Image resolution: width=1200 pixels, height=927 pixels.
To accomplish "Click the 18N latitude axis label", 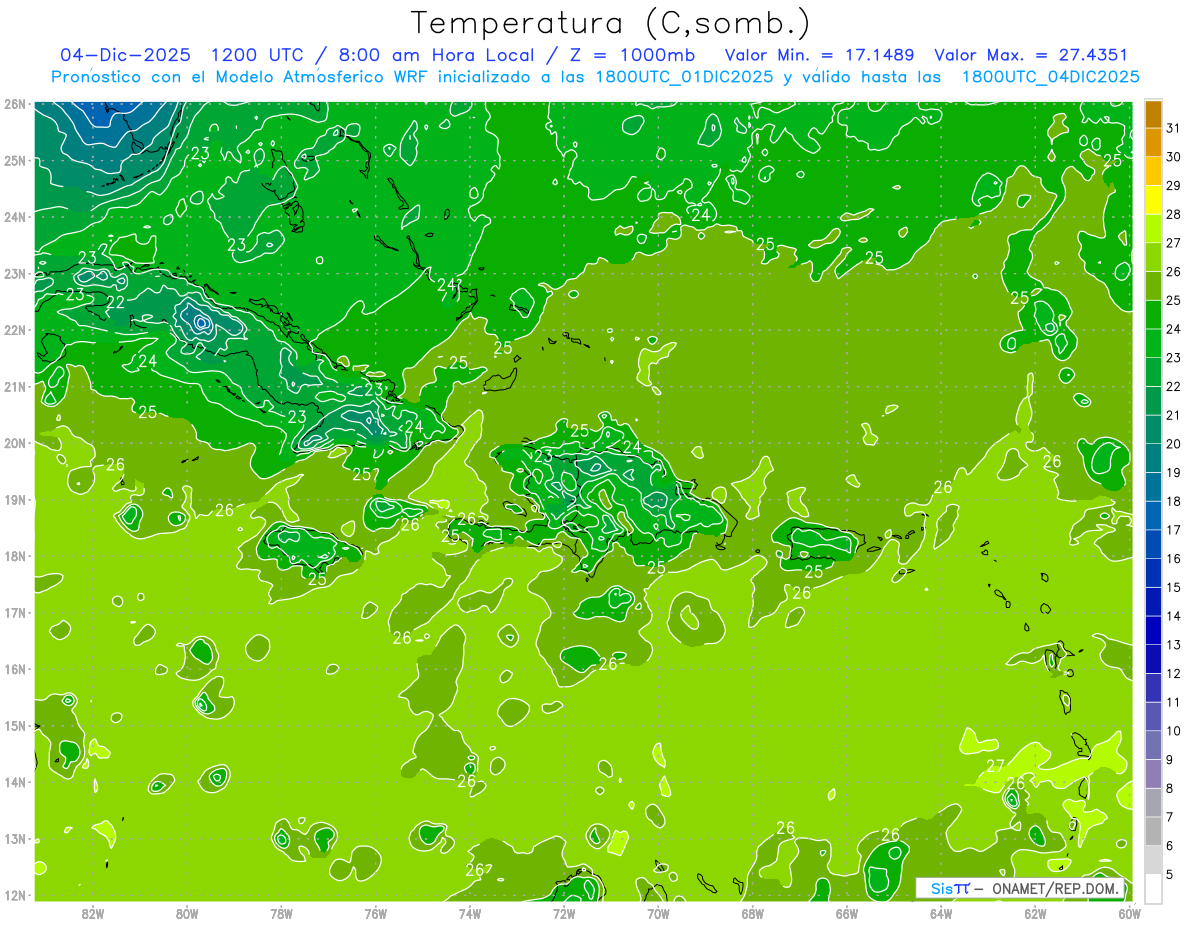I will (15, 556).
